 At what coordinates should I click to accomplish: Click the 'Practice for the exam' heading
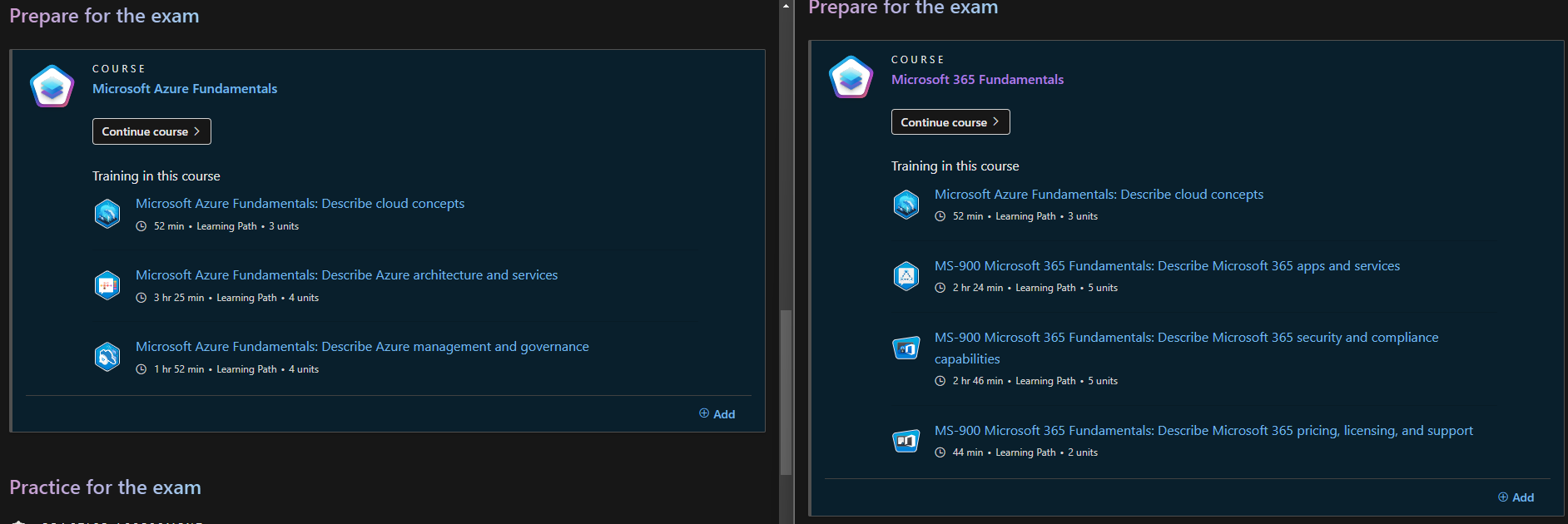click(105, 487)
